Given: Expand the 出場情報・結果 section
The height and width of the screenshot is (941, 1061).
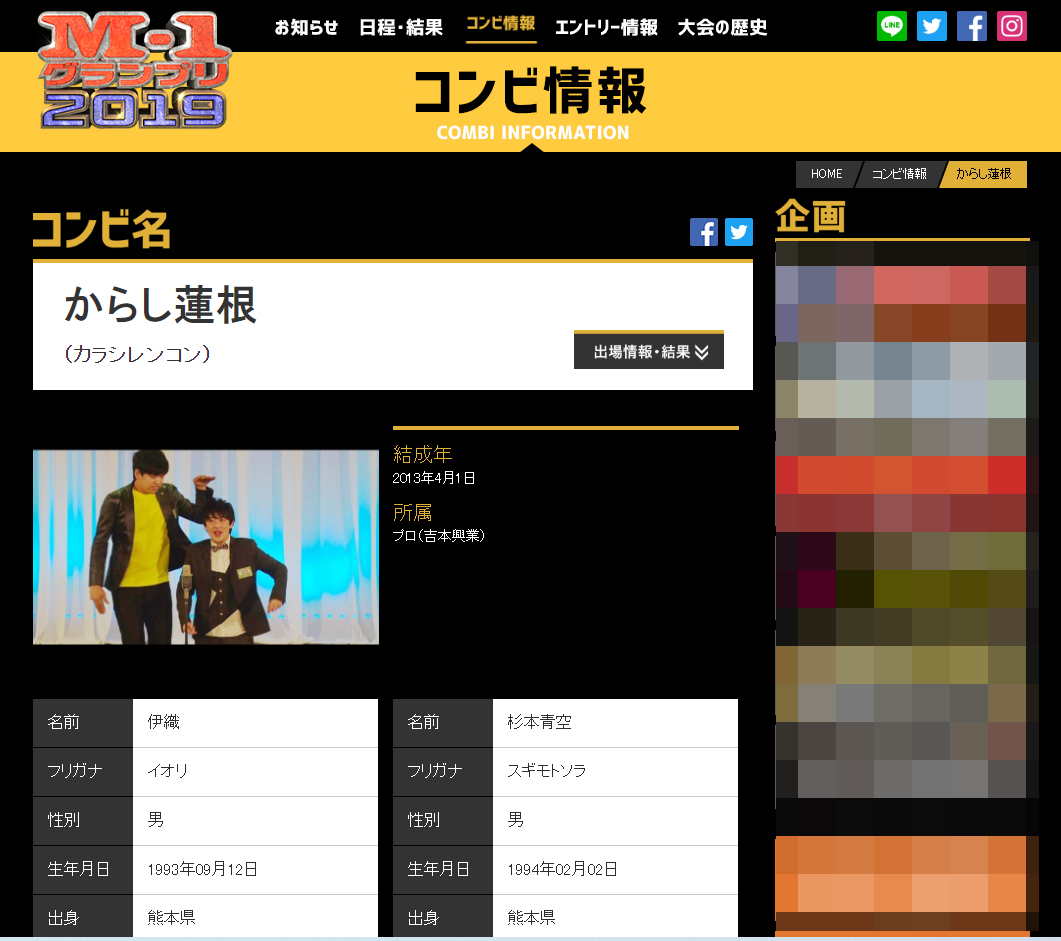Looking at the screenshot, I should click(649, 351).
